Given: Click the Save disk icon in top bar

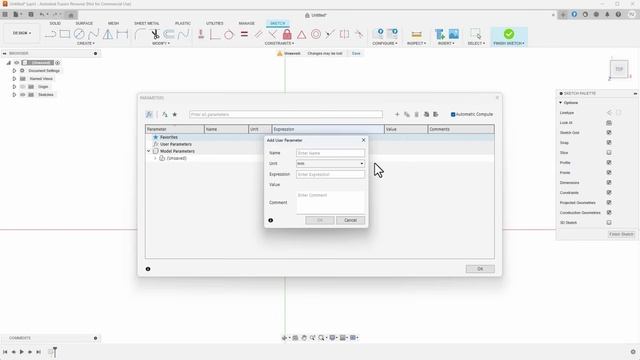Looking at the screenshot, I should pyautogui.click(x=31, y=15).
